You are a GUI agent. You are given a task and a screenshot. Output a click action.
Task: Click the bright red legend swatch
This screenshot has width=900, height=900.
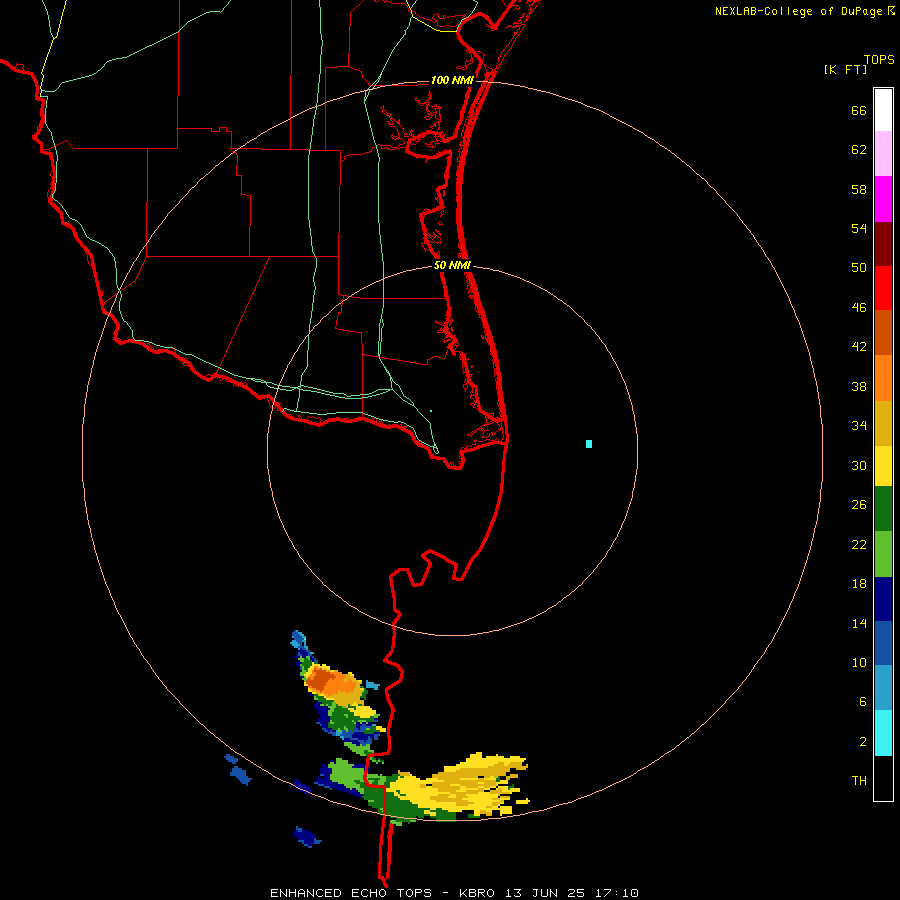click(x=883, y=288)
